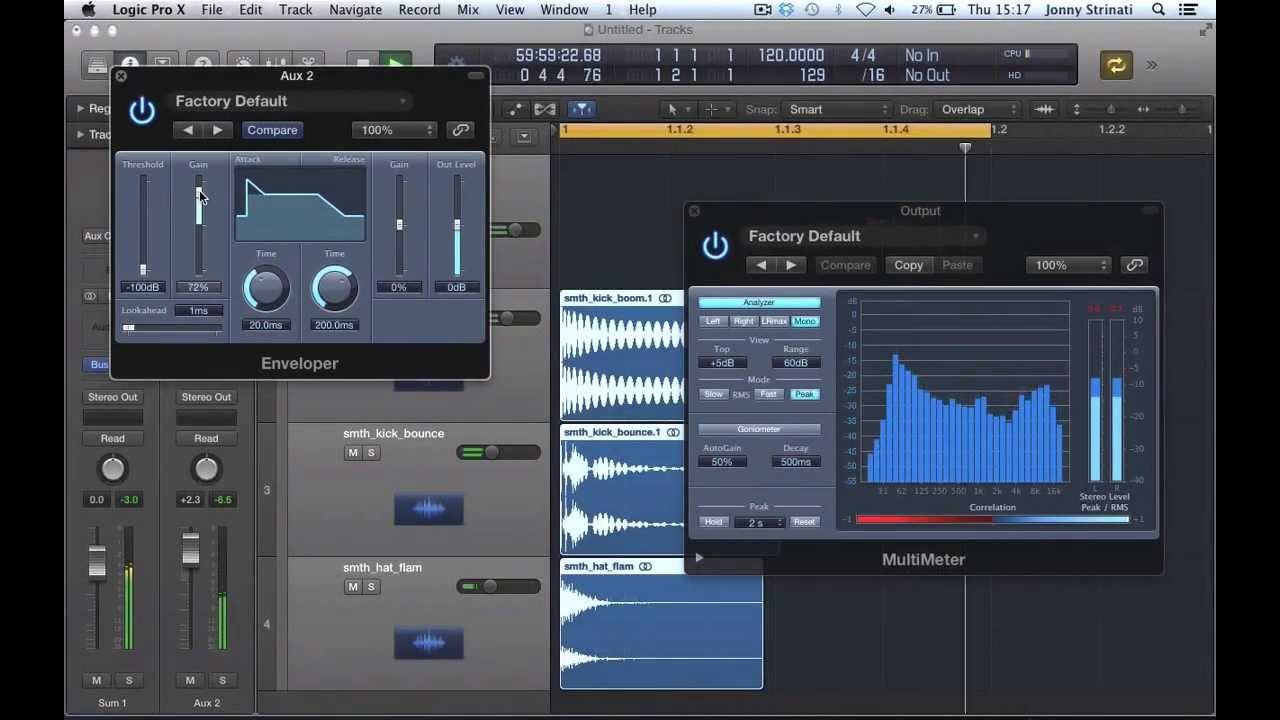Viewport: 1280px width, 720px height.
Task: Click Copy button in MultiMeter window
Action: (x=908, y=265)
